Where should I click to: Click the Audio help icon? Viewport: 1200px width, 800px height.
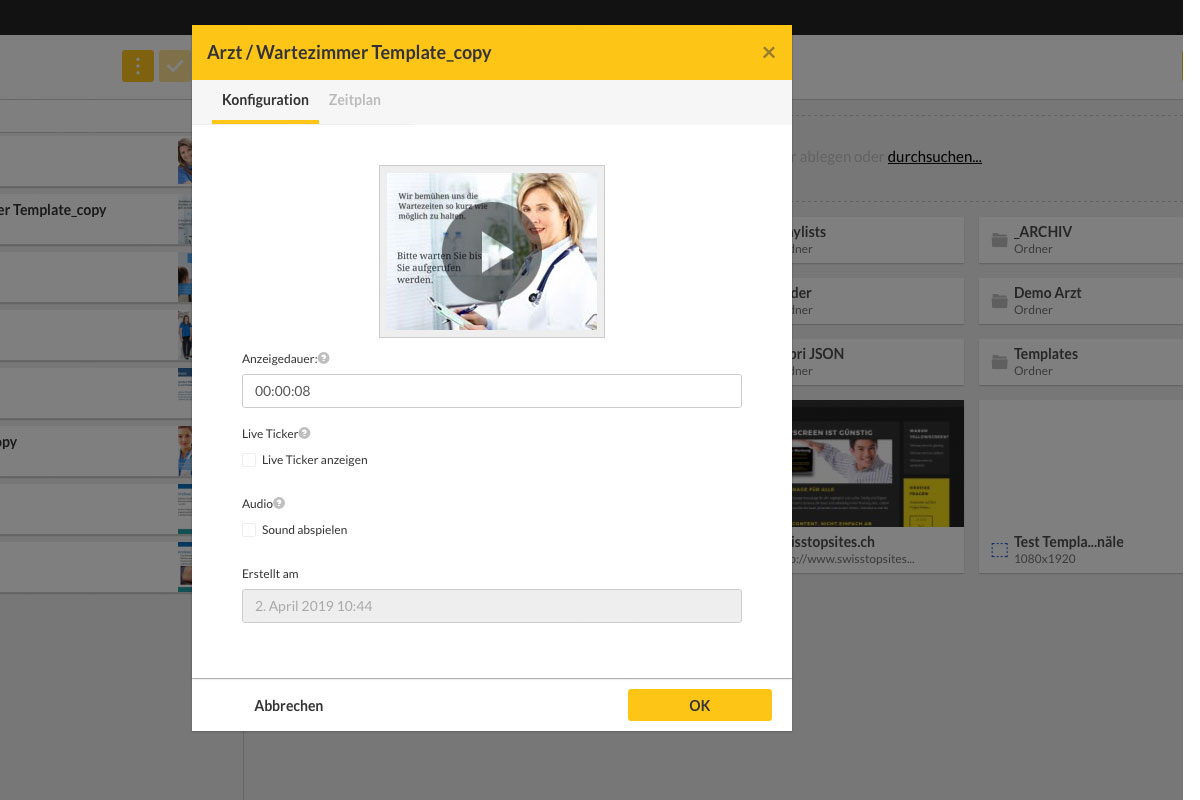[279, 503]
